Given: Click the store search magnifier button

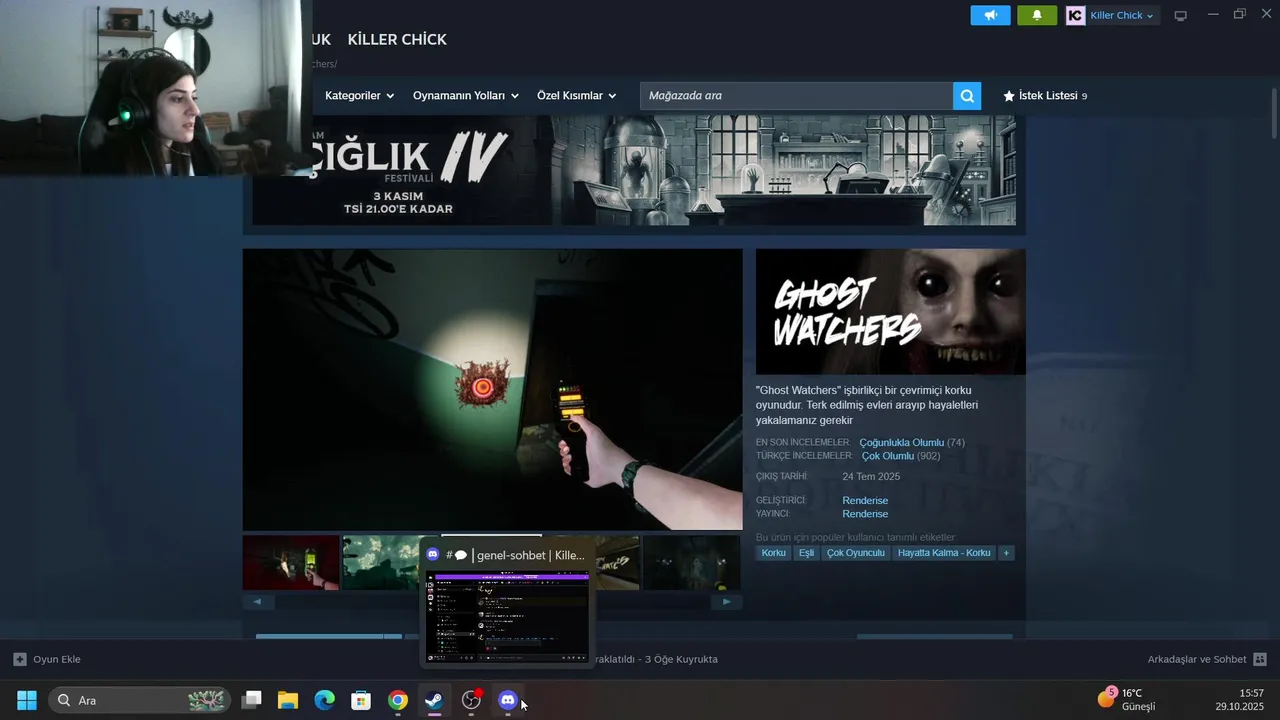Looking at the screenshot, I should tap(967, 96).
